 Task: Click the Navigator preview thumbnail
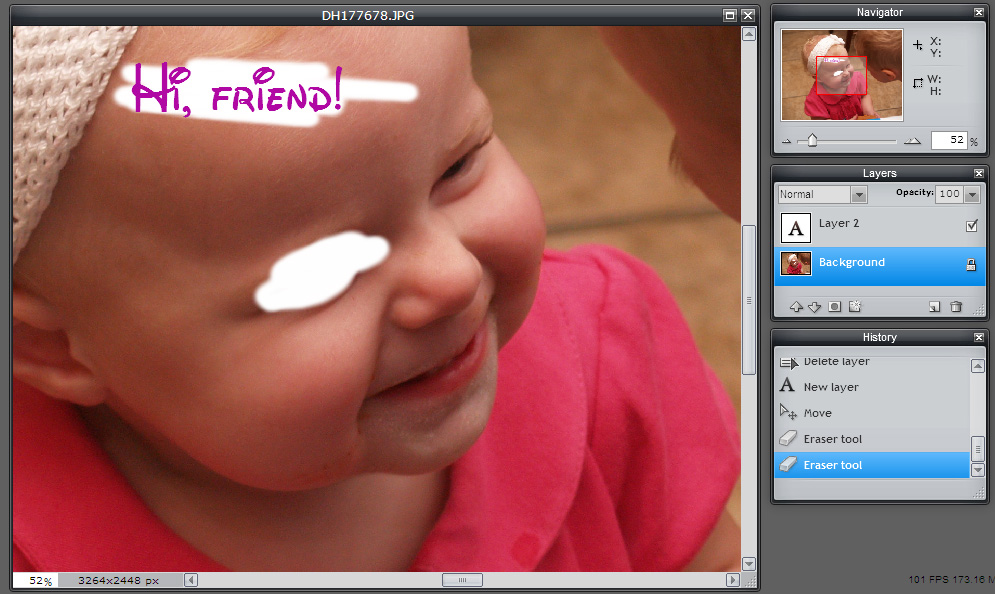pyautogui.click(x=841, y=75)
